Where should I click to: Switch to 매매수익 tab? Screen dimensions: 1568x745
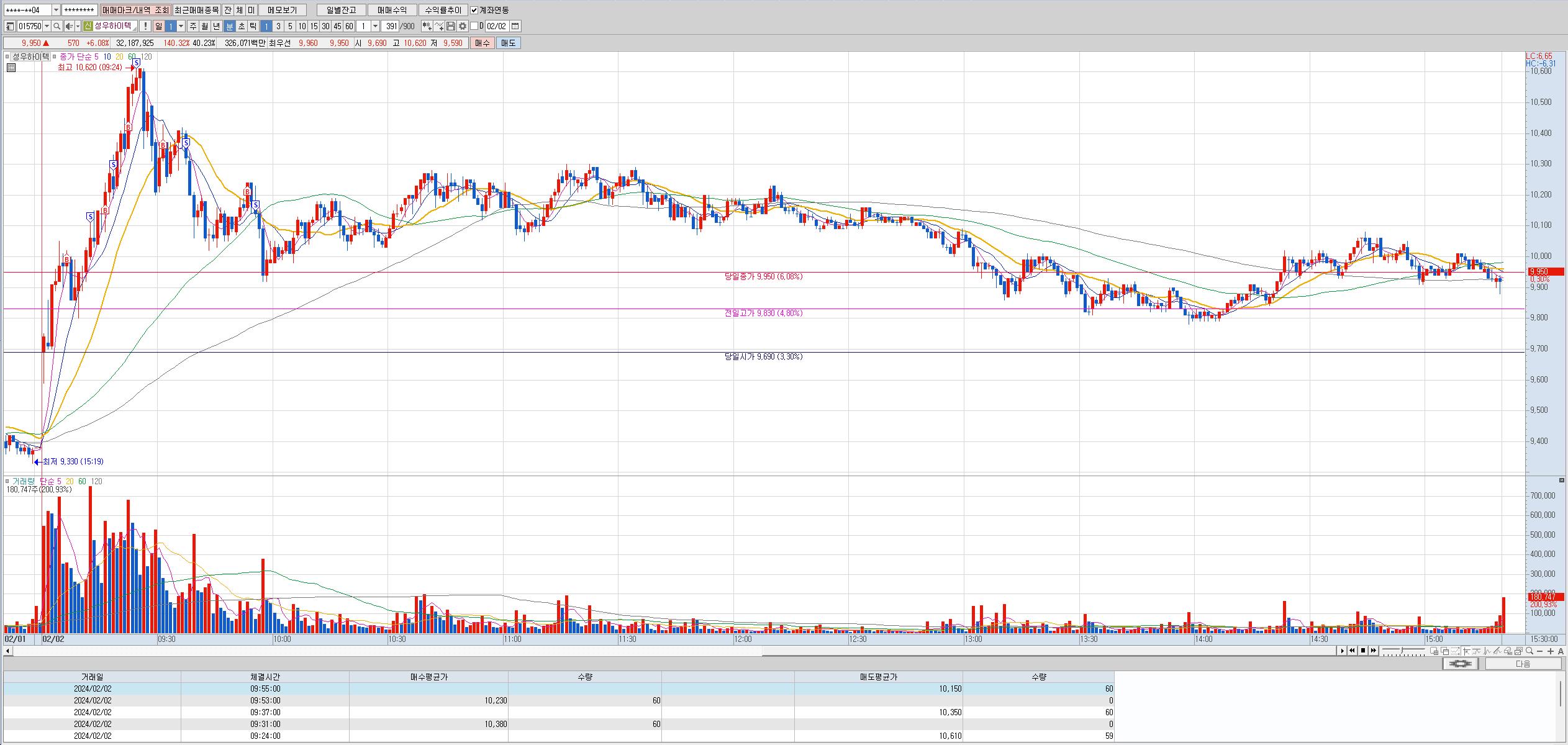[x=392, y=10]
